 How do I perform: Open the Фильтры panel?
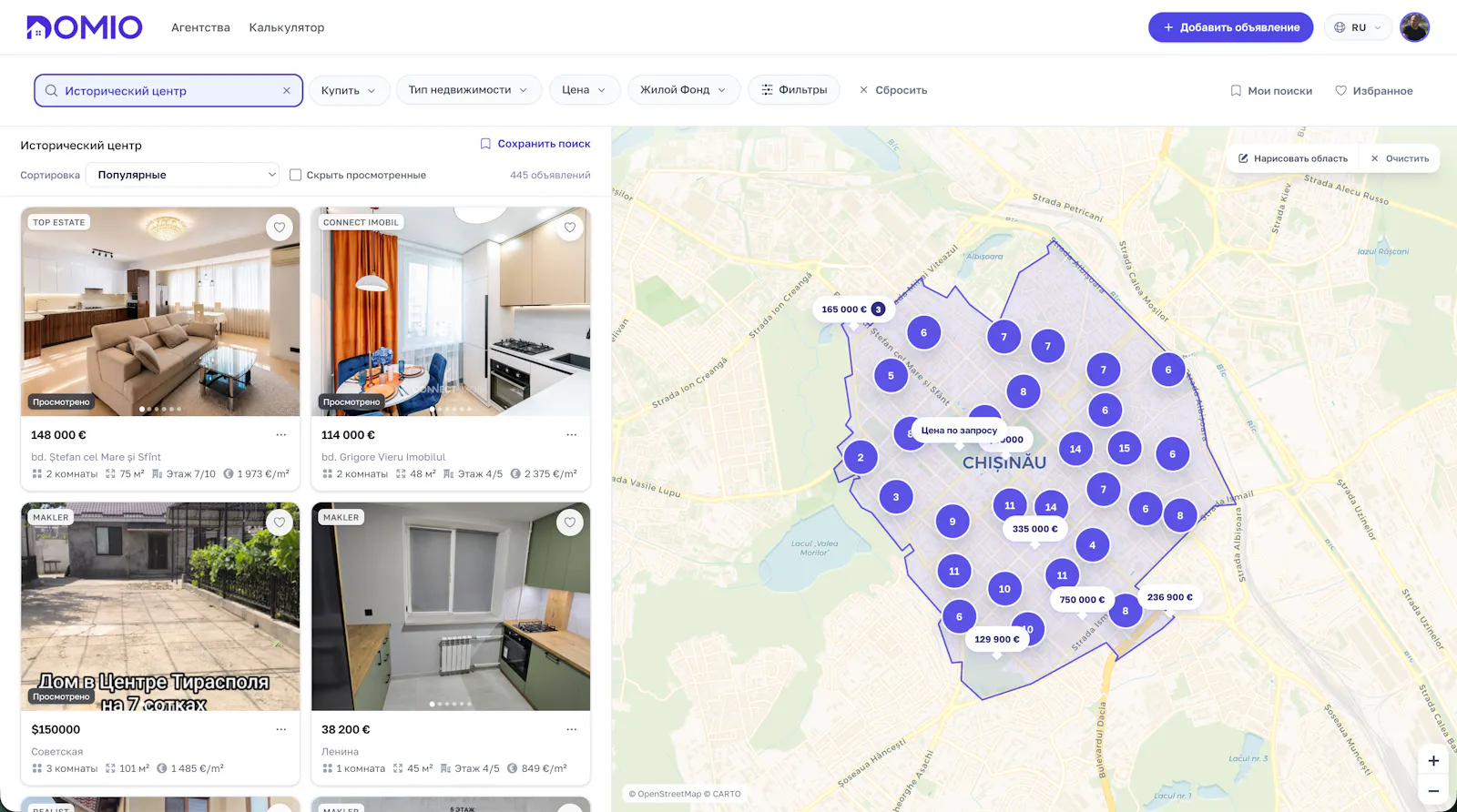794,90
